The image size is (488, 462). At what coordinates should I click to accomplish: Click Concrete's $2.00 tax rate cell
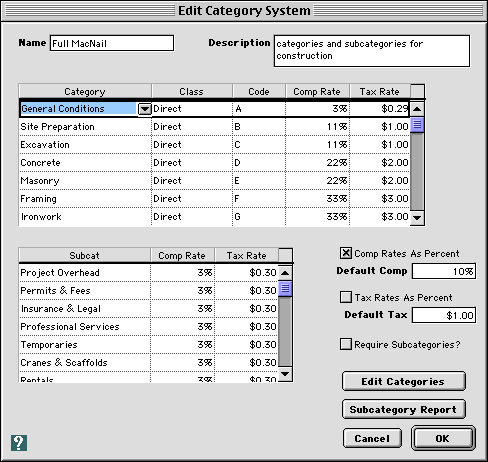click(380, 163)
